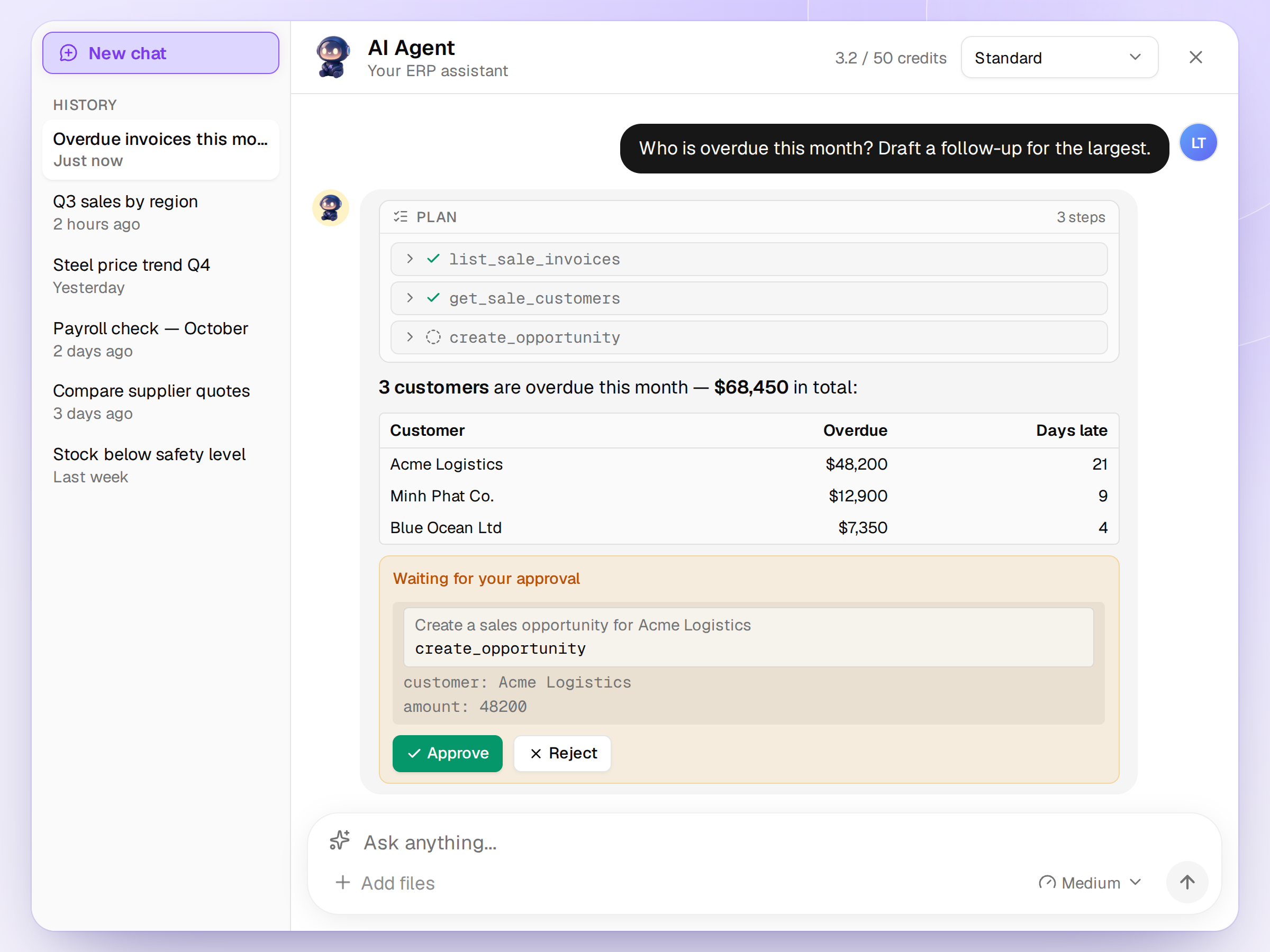Click the PLAN checklist icon
1270x952 pixels.
pos(400,217)
